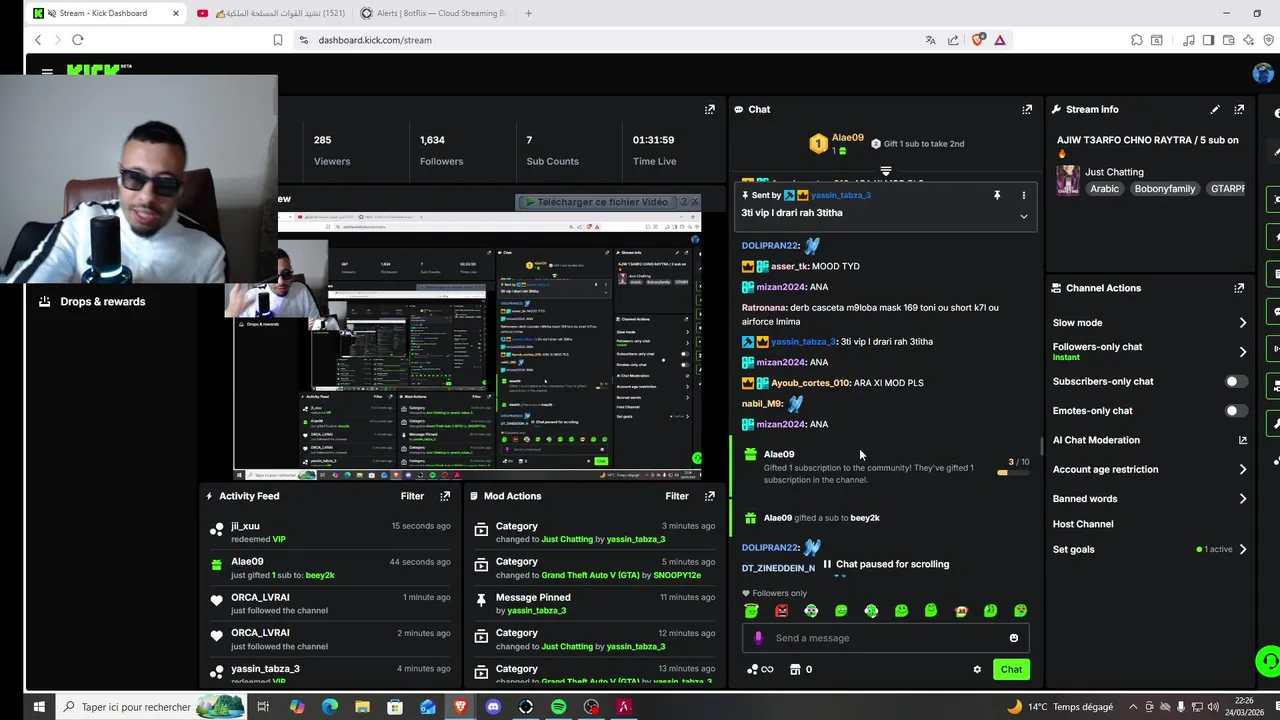Image resolution: width=1280 pixels, height=720 pixels.
Task: Expand Account age restriction settings
Action: [x=1242, y=469]
